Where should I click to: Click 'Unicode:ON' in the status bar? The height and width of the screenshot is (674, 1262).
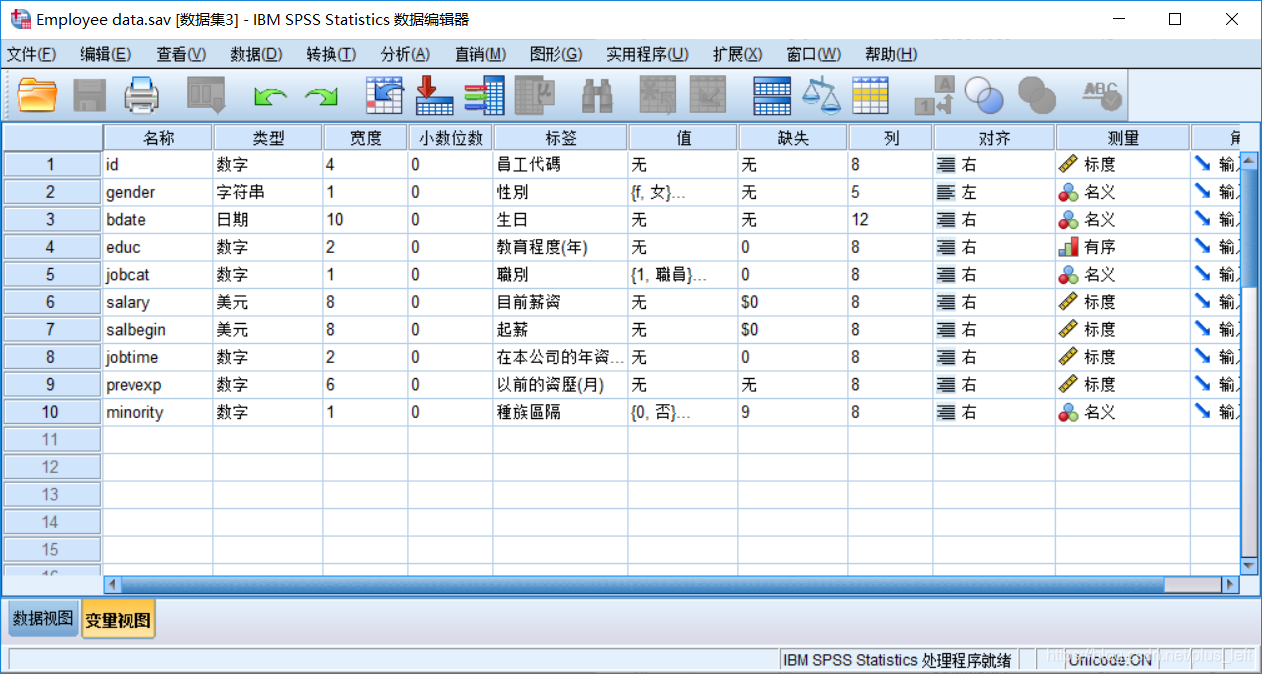pyautogui.click(x=1110, y=660)
